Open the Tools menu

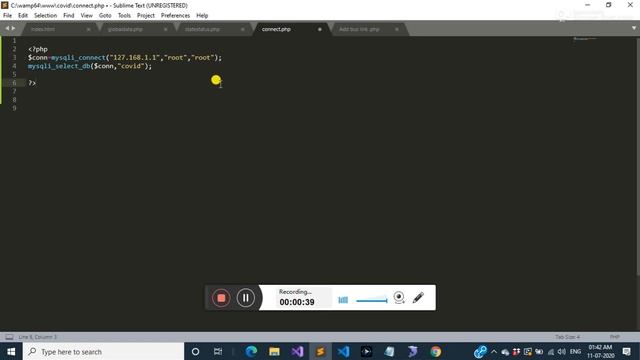pos(124,16)
